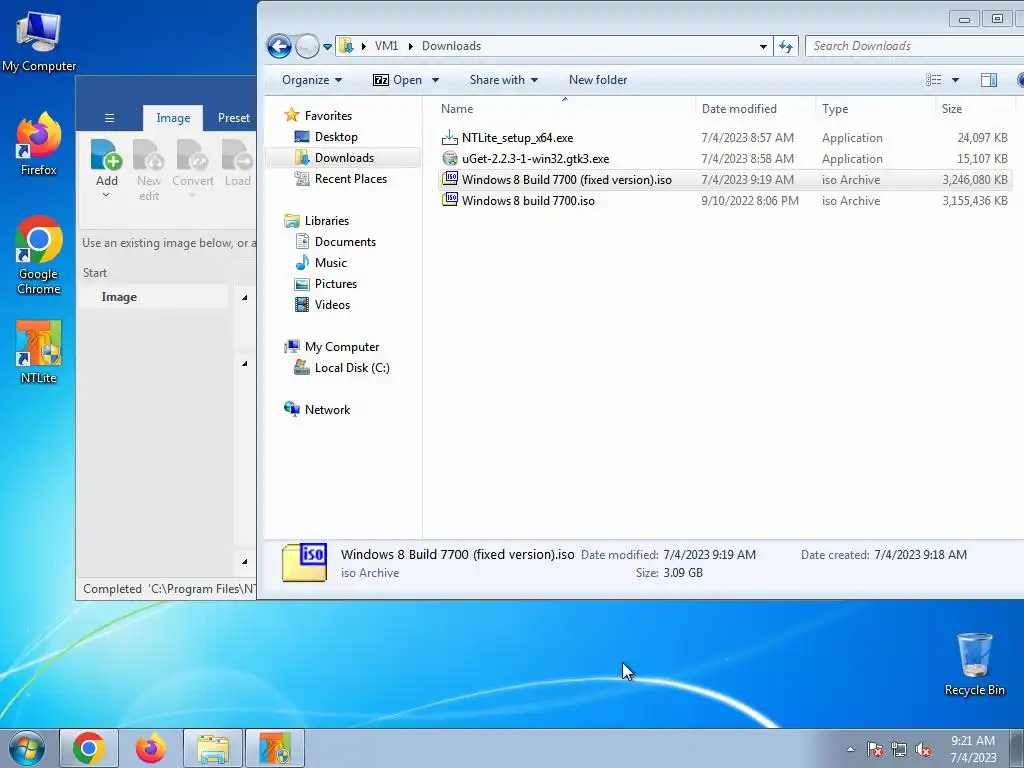Open the clock showing 9:21 AM
The width and height of the screenshot is (1024, 768).
tap(973, 749)
